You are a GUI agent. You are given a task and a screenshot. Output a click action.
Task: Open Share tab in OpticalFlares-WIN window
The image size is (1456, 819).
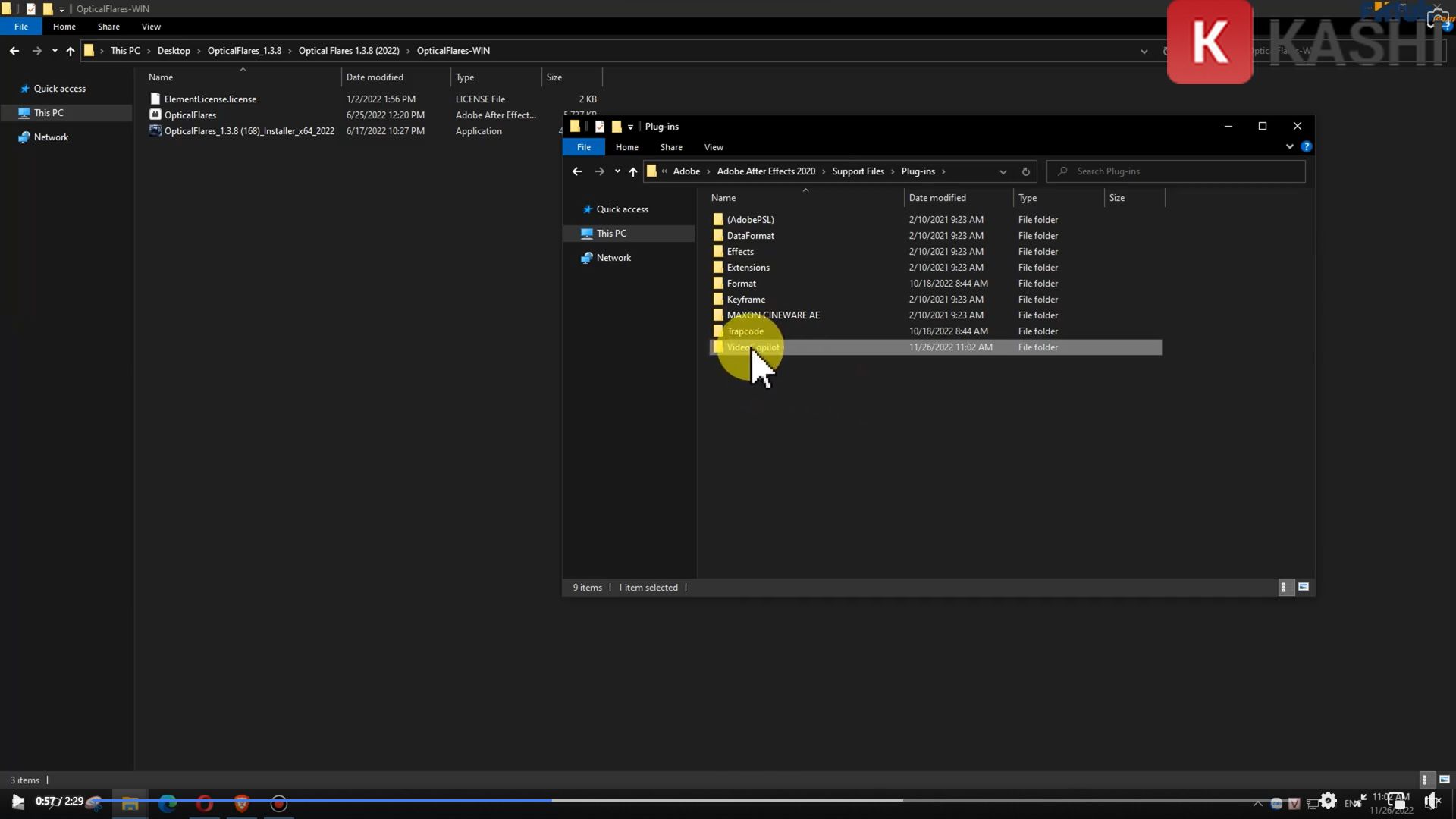pyautogui.click(x=108, y=27)
